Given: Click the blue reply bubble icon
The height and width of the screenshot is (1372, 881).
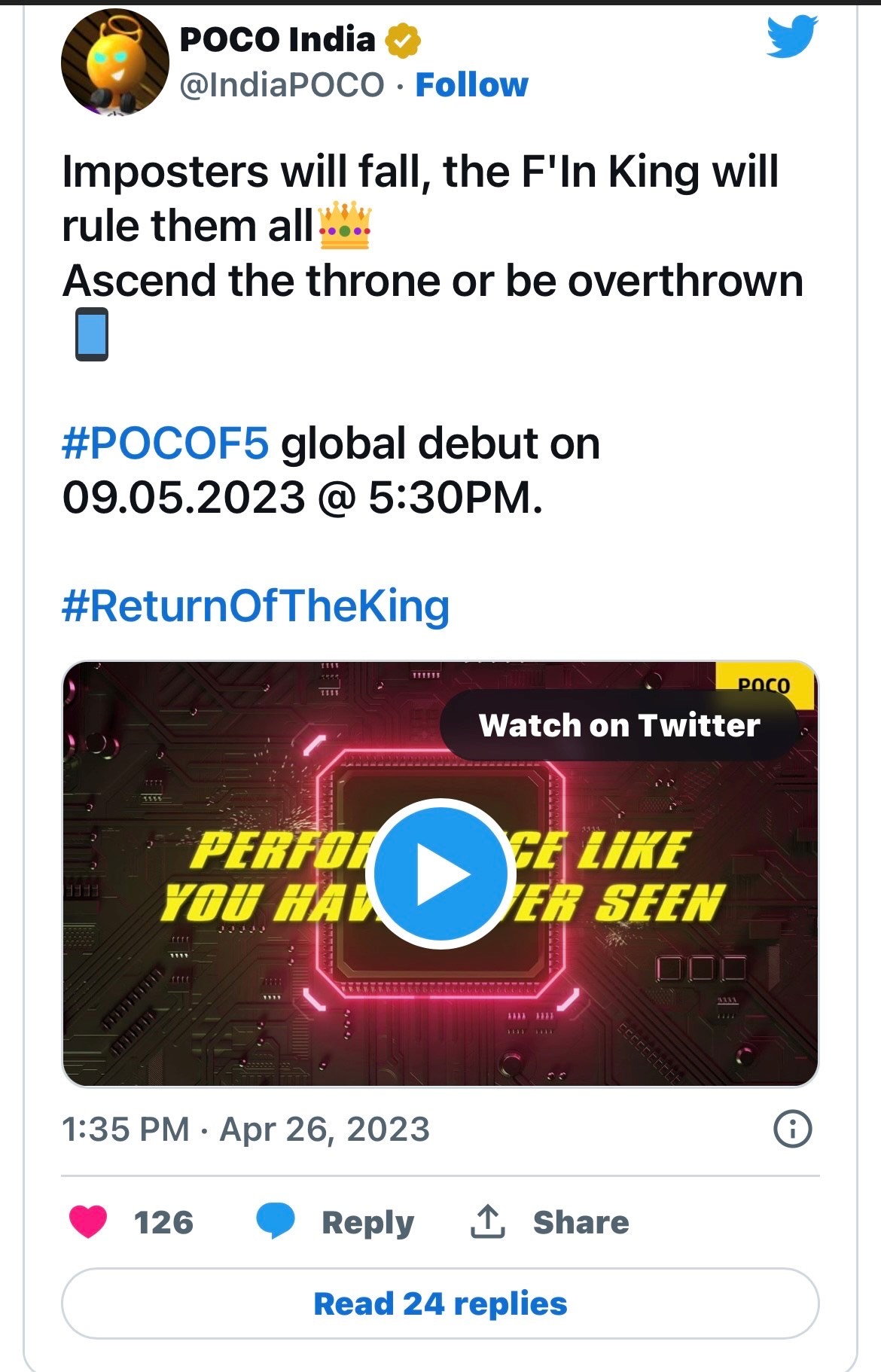Looking at the screenshot, I should tap(276, 1221).
